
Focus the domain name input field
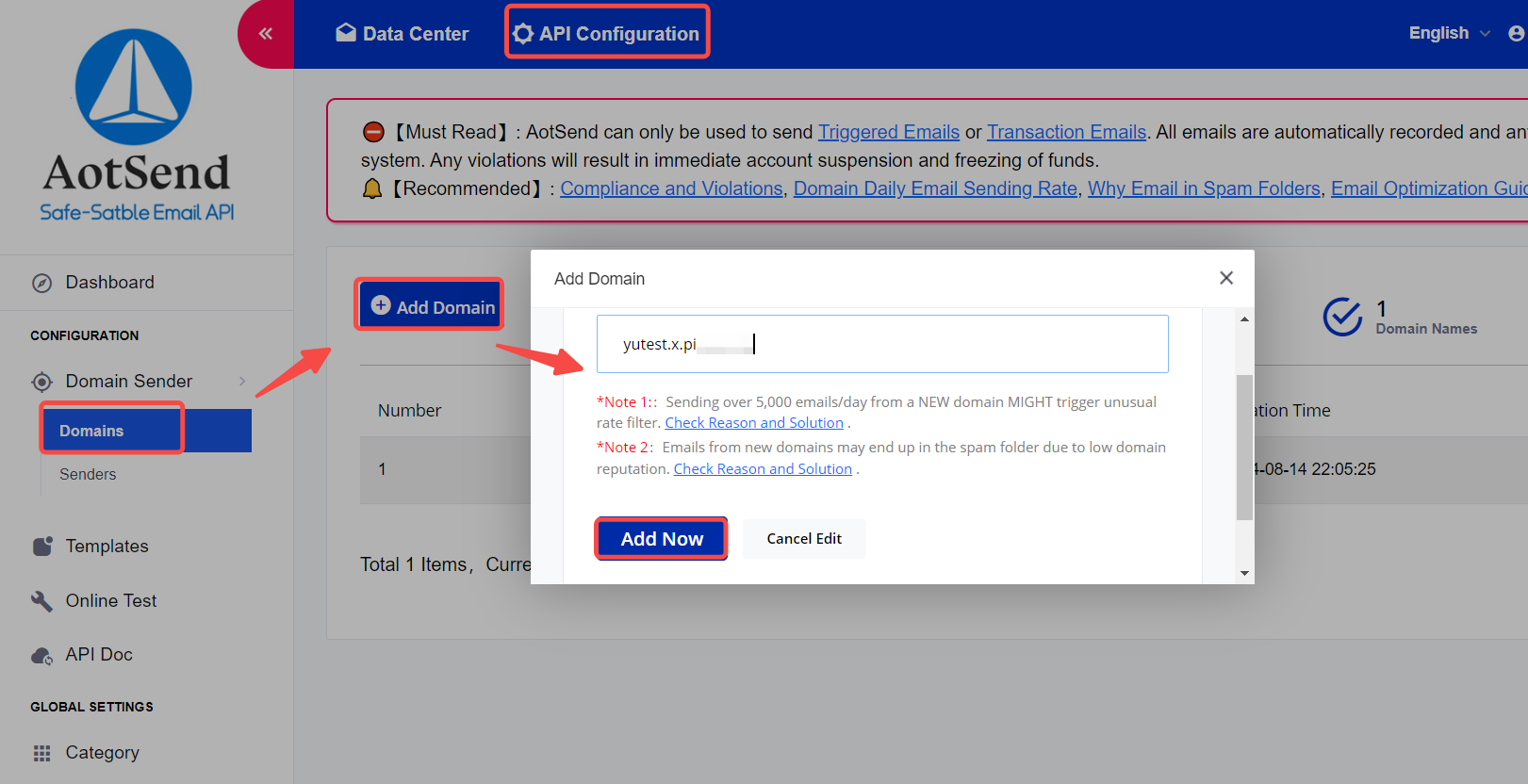click(882, 344)
